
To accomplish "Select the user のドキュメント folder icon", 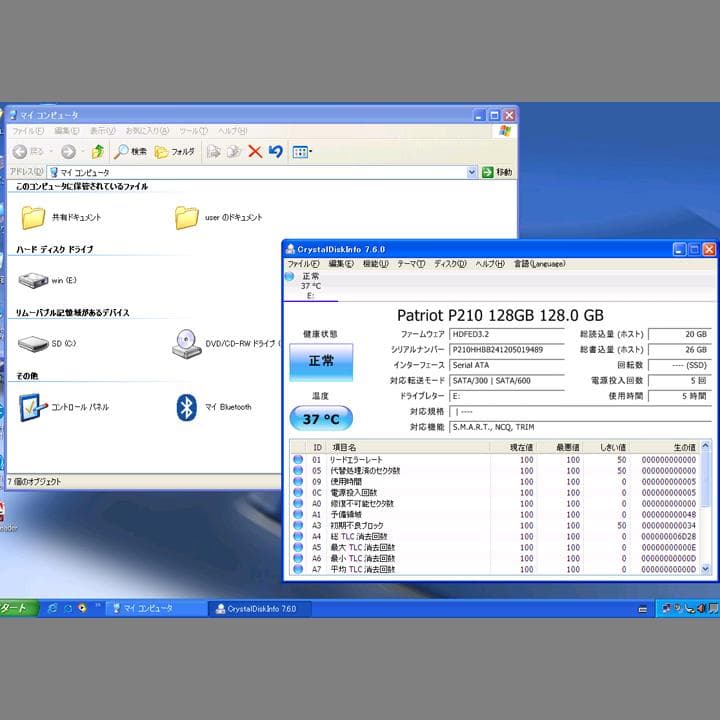I will click(x=186, y=217).
